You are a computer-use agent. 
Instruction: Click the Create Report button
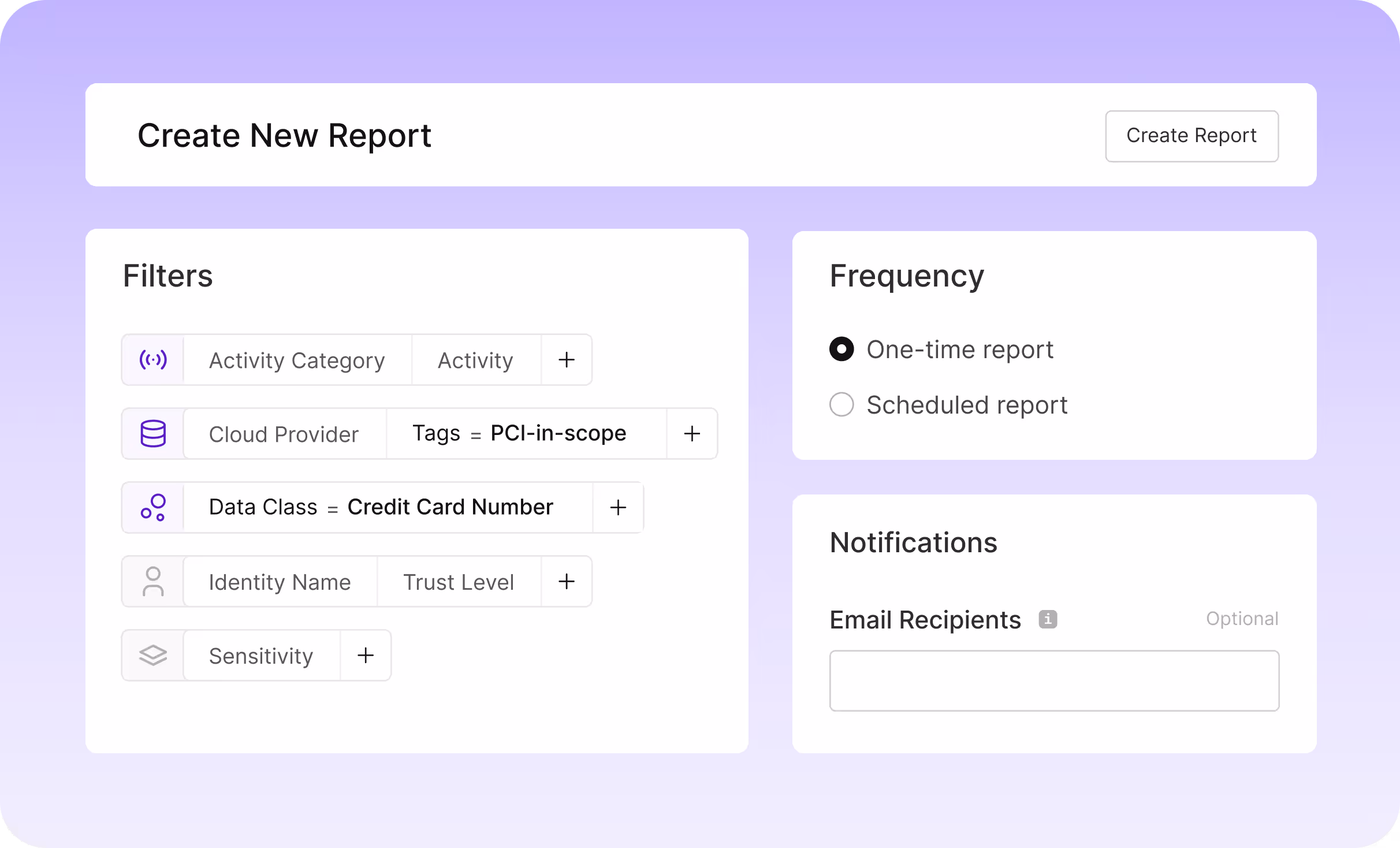[x=1192, y=136]
